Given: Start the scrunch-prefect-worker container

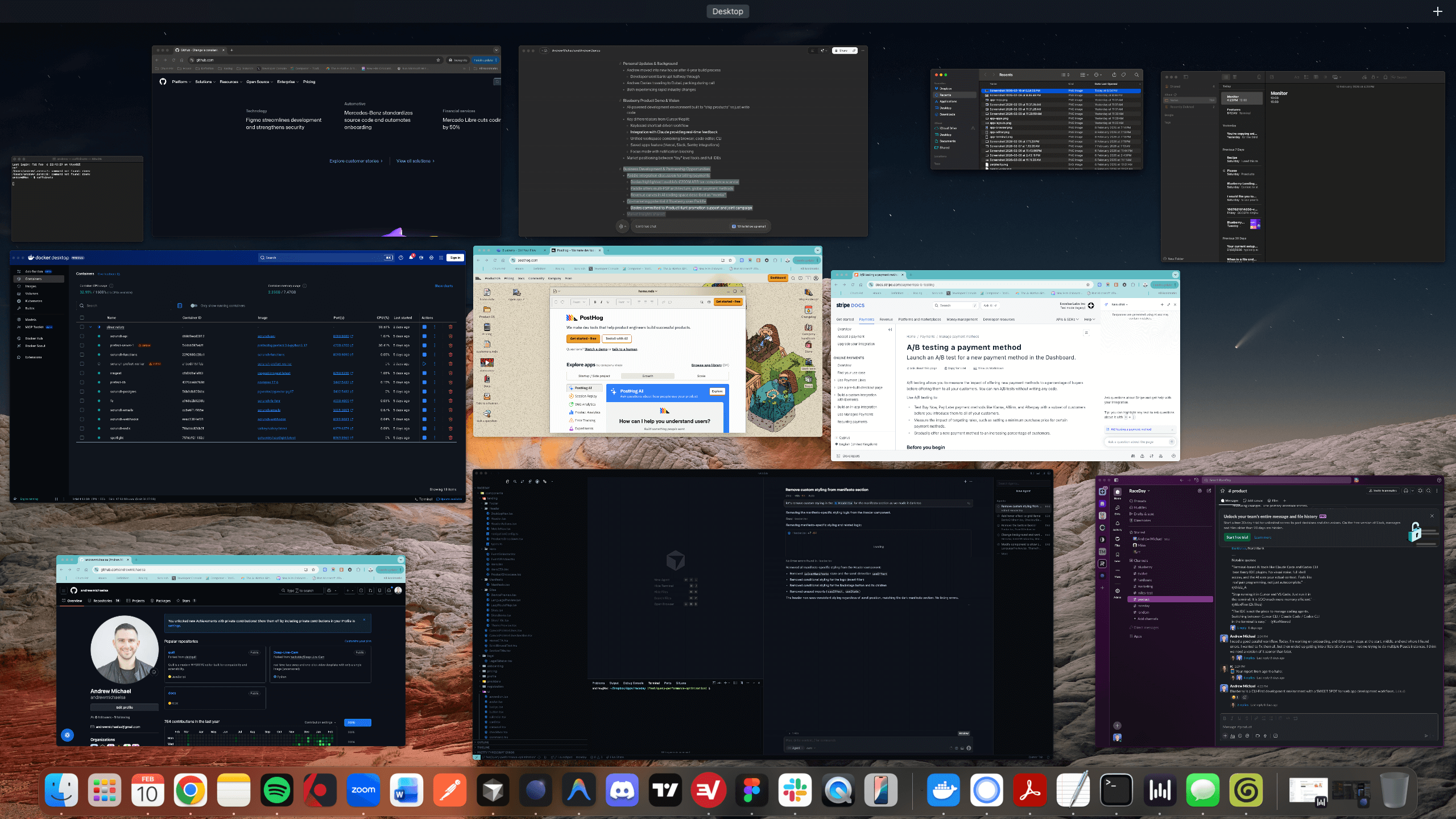Looking at the screenshot, I should [x=424, y=364].
